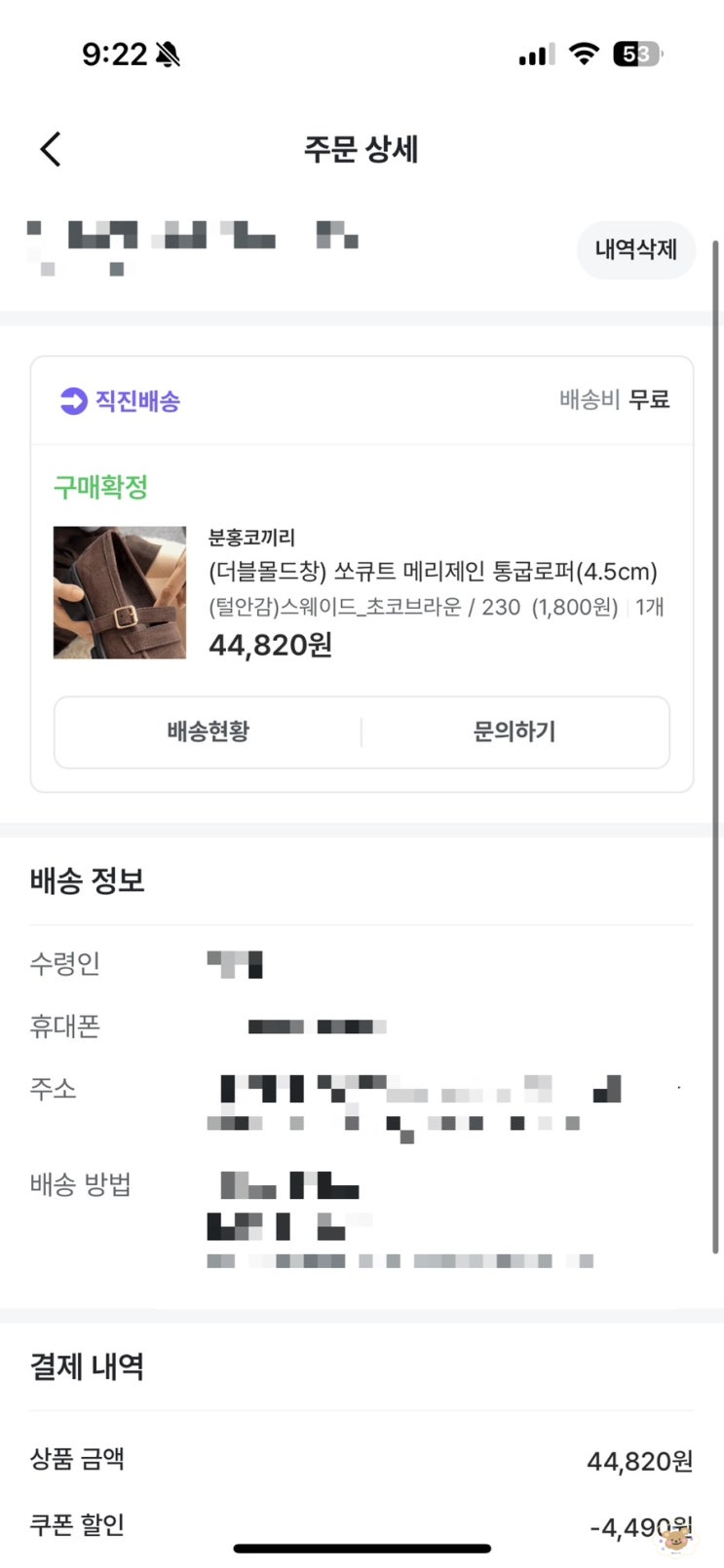Tap the silent mode bell icon
Viewport: 724px width, 1568px height.
pyautogui.click(x=168, y=55)
